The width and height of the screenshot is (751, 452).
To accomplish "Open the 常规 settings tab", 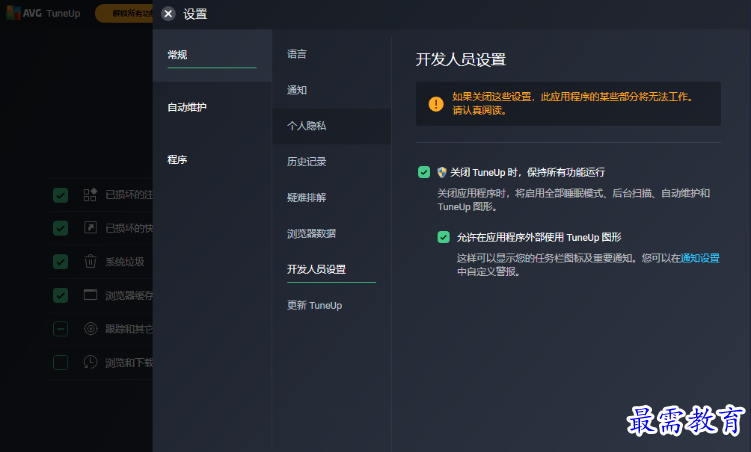I will [212, 55].
